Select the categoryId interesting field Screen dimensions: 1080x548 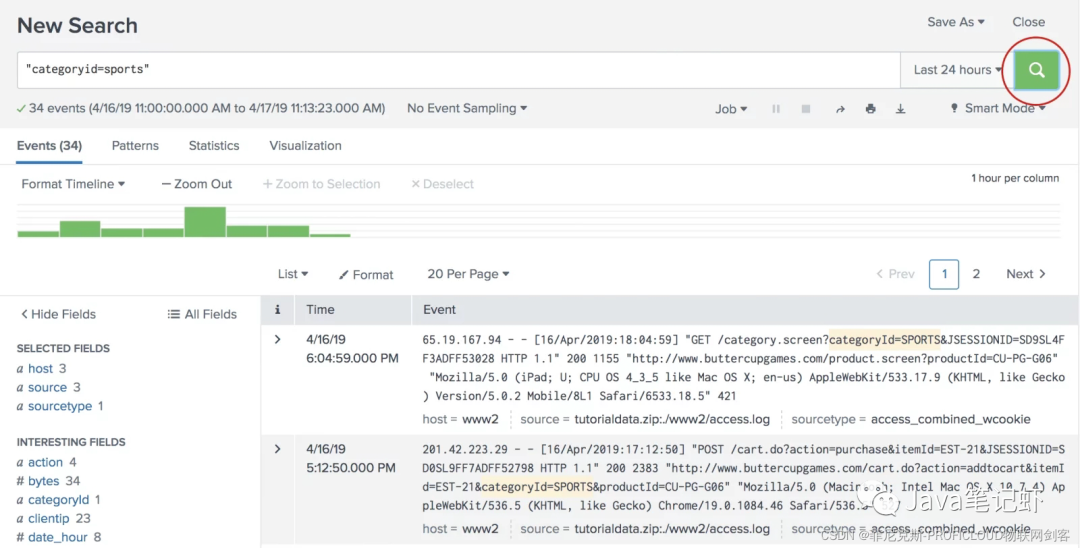pyautogui.click(x=59, y=500)
